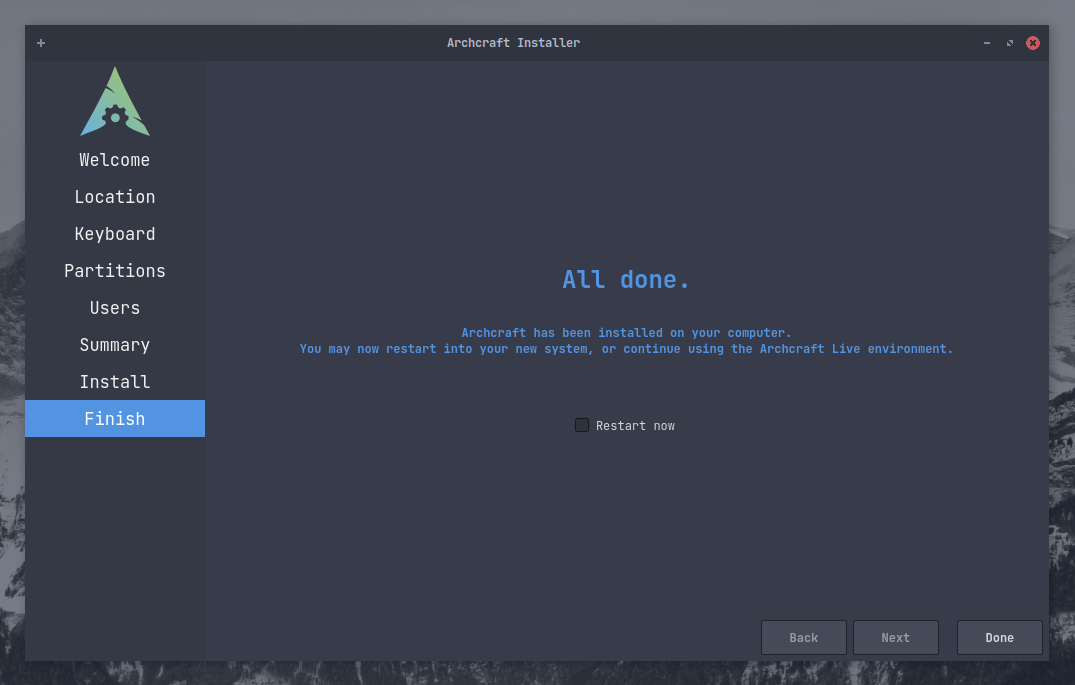Click the "Restart now" label text
The width and height of the screenshot is (1075, 685).
(x=636, y=426)
